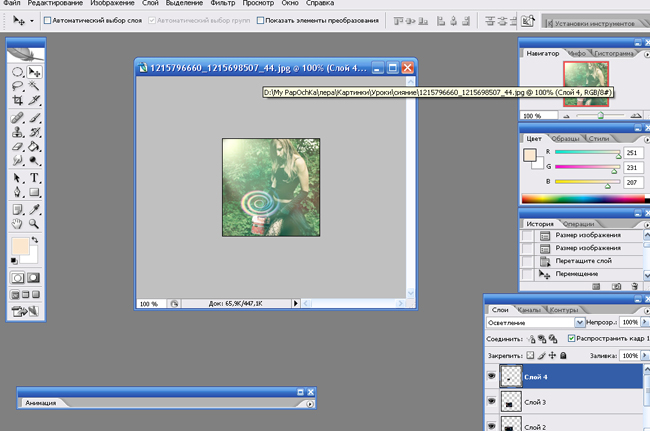Screen dimensions: 650x431
Task: Open the Изображение menu
Action: [112, 3]
